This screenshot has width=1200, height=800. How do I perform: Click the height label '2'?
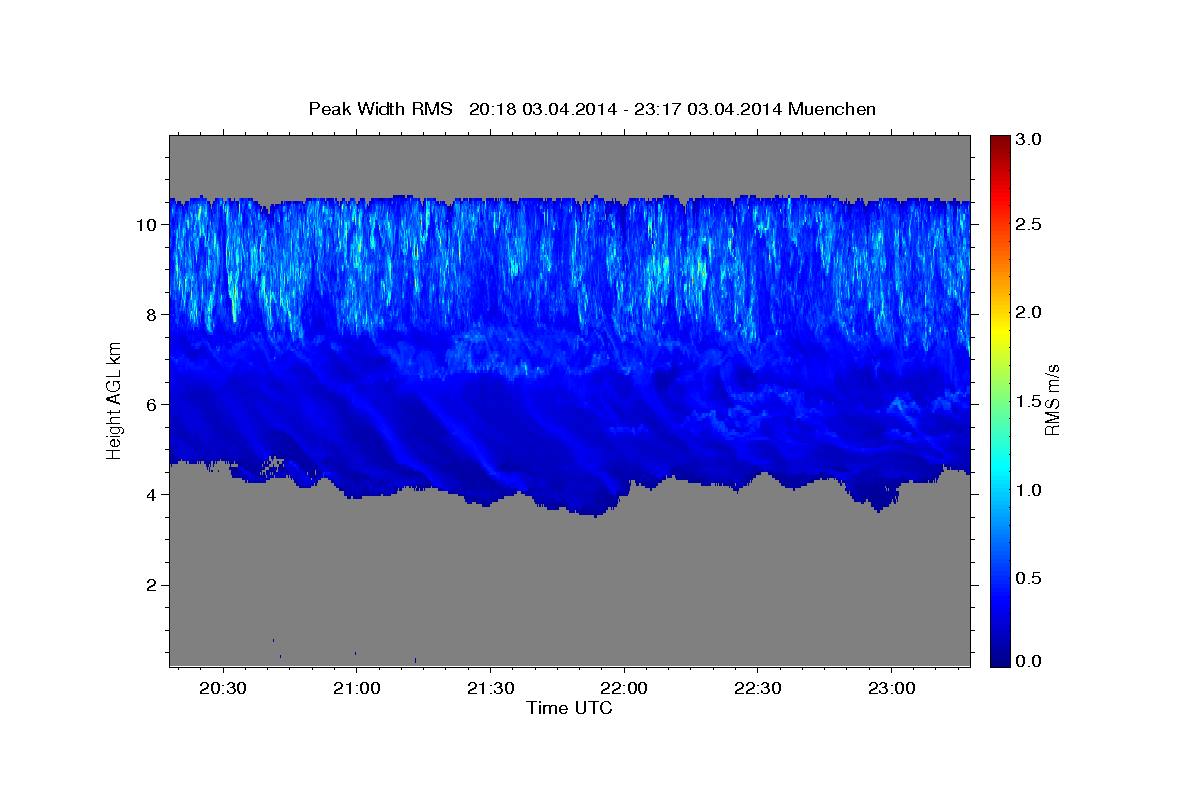point(150,584)
